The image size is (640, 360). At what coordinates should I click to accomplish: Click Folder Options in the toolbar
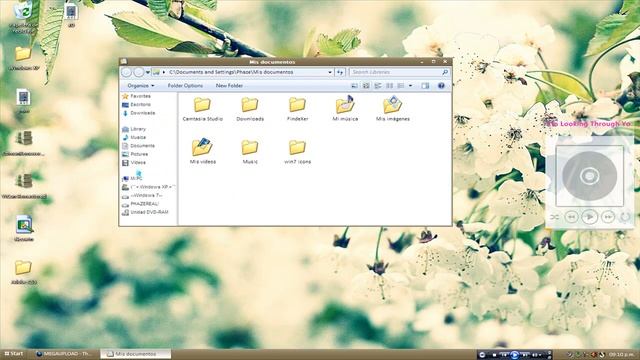[185, 86]
